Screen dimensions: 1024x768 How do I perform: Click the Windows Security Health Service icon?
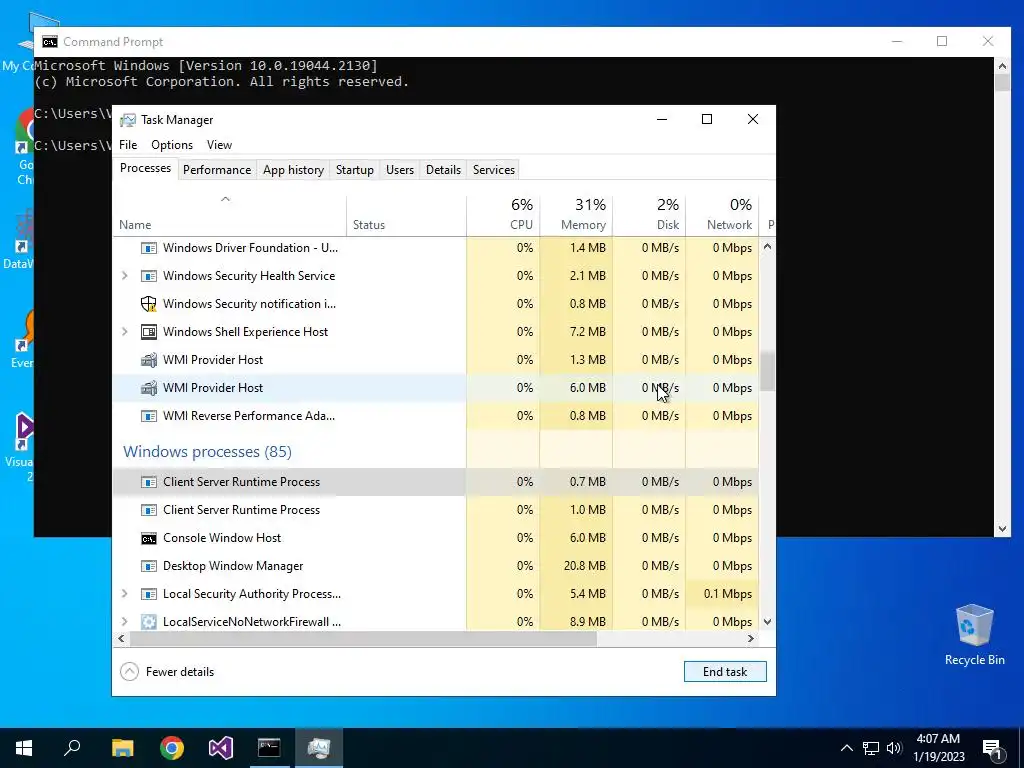[149, 276]
